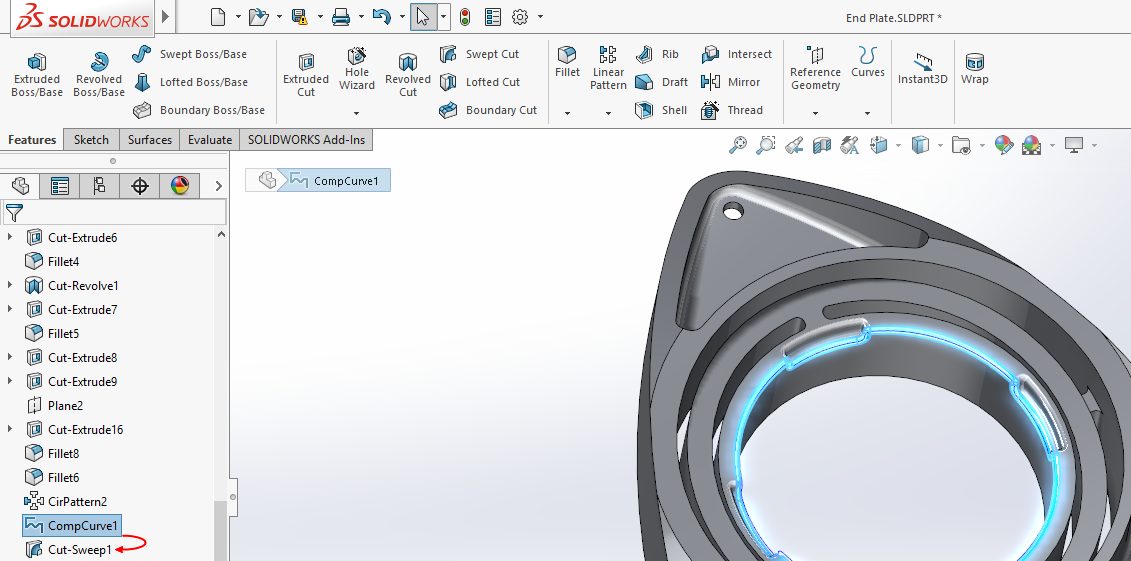Open the DisplayManager color tab

tap(180, 186)
